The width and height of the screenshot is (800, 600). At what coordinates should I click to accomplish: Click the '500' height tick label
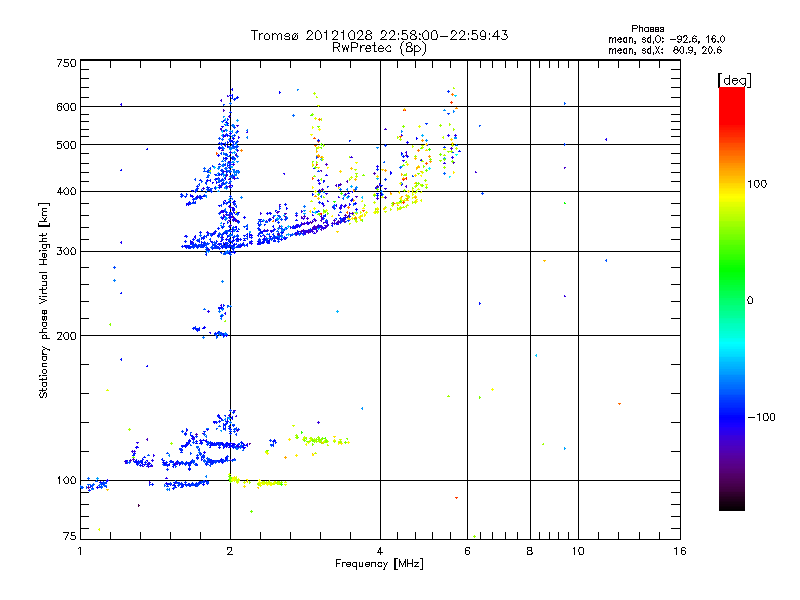pos(66,145)
